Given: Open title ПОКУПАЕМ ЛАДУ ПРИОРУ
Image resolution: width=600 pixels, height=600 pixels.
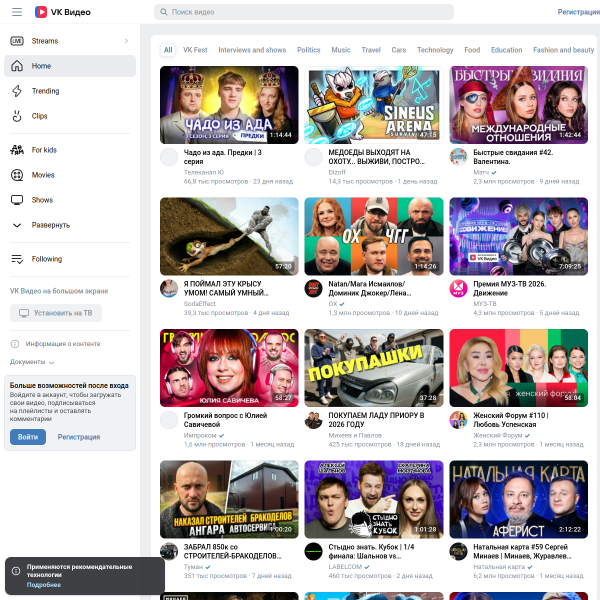Looking at the screenshot, I should tap(376, 420).
